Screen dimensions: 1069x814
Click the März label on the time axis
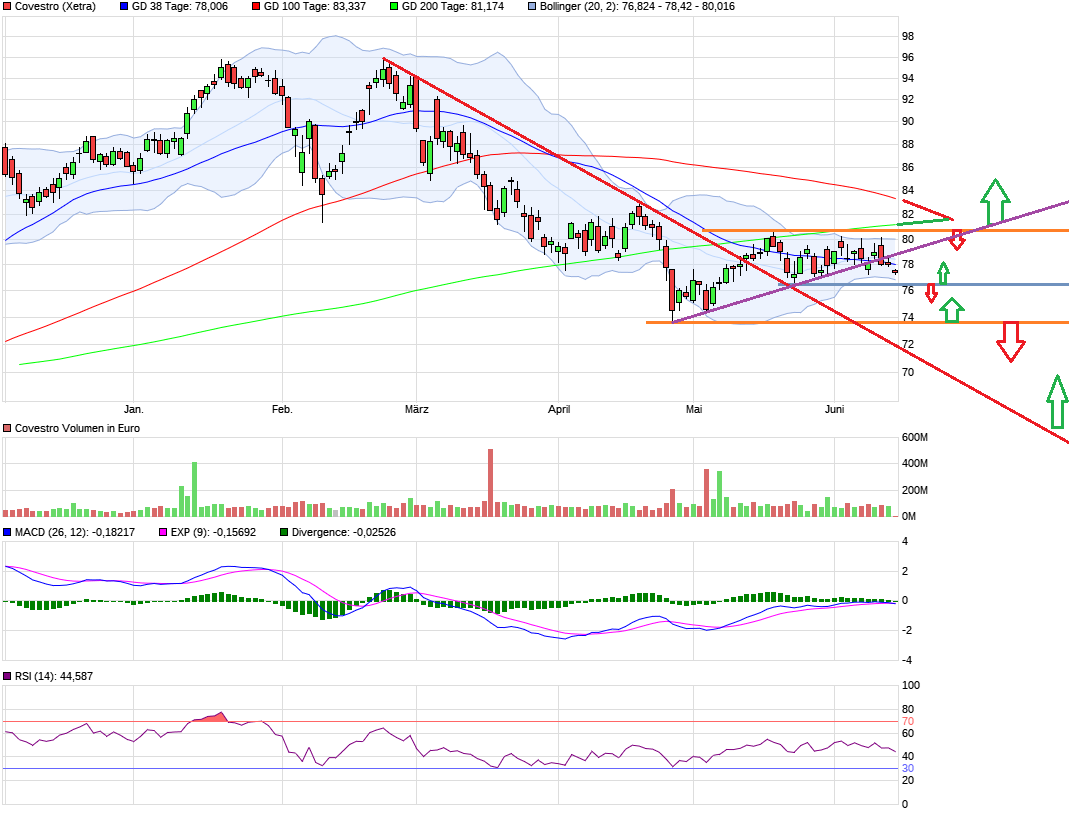pyautogui.click(x=416, y=409)
